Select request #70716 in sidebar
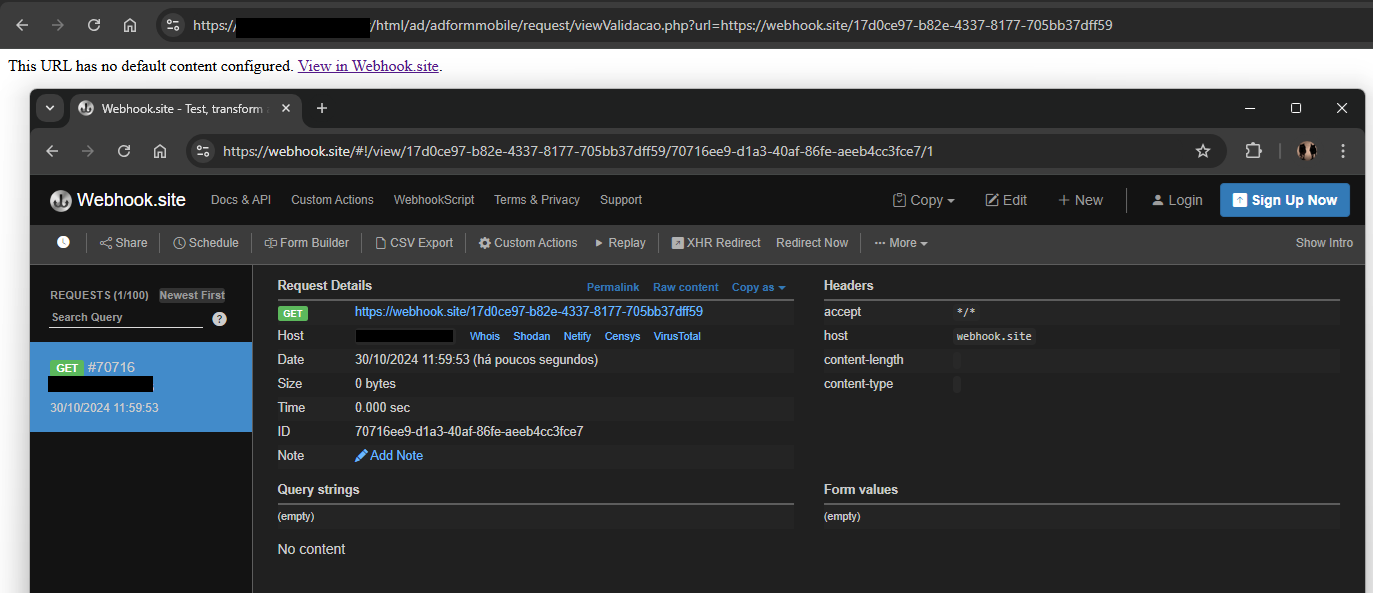1373x593 pixels. 141,387
